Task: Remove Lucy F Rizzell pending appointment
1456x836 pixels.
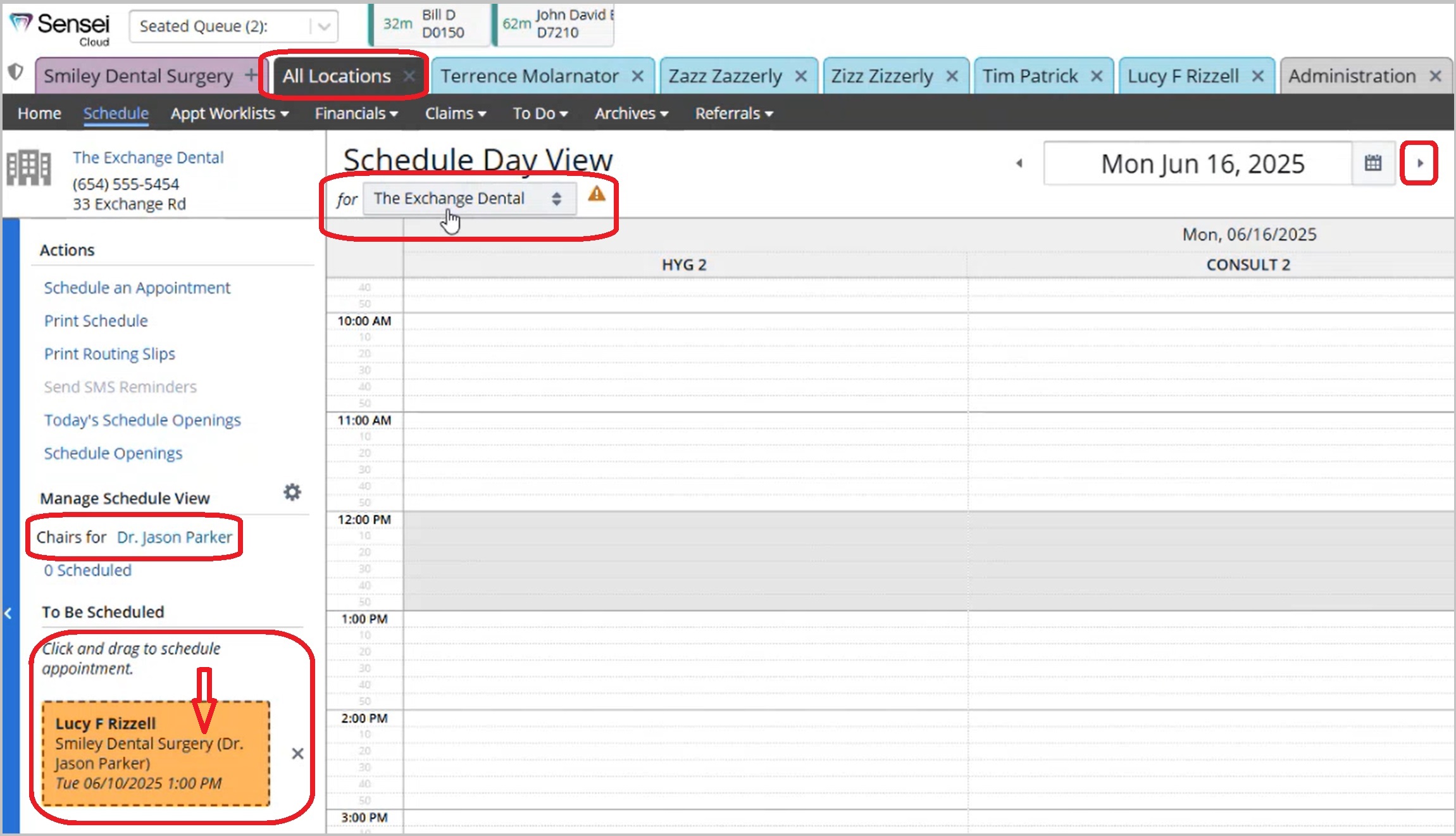Action: tap(297, 754)
